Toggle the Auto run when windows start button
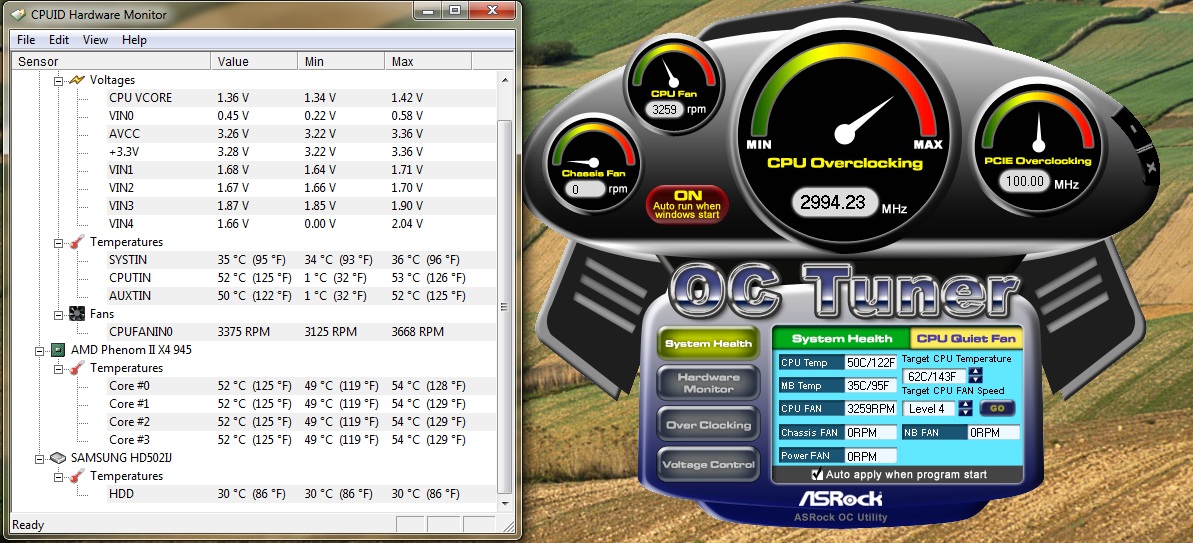 click(688, 204)
